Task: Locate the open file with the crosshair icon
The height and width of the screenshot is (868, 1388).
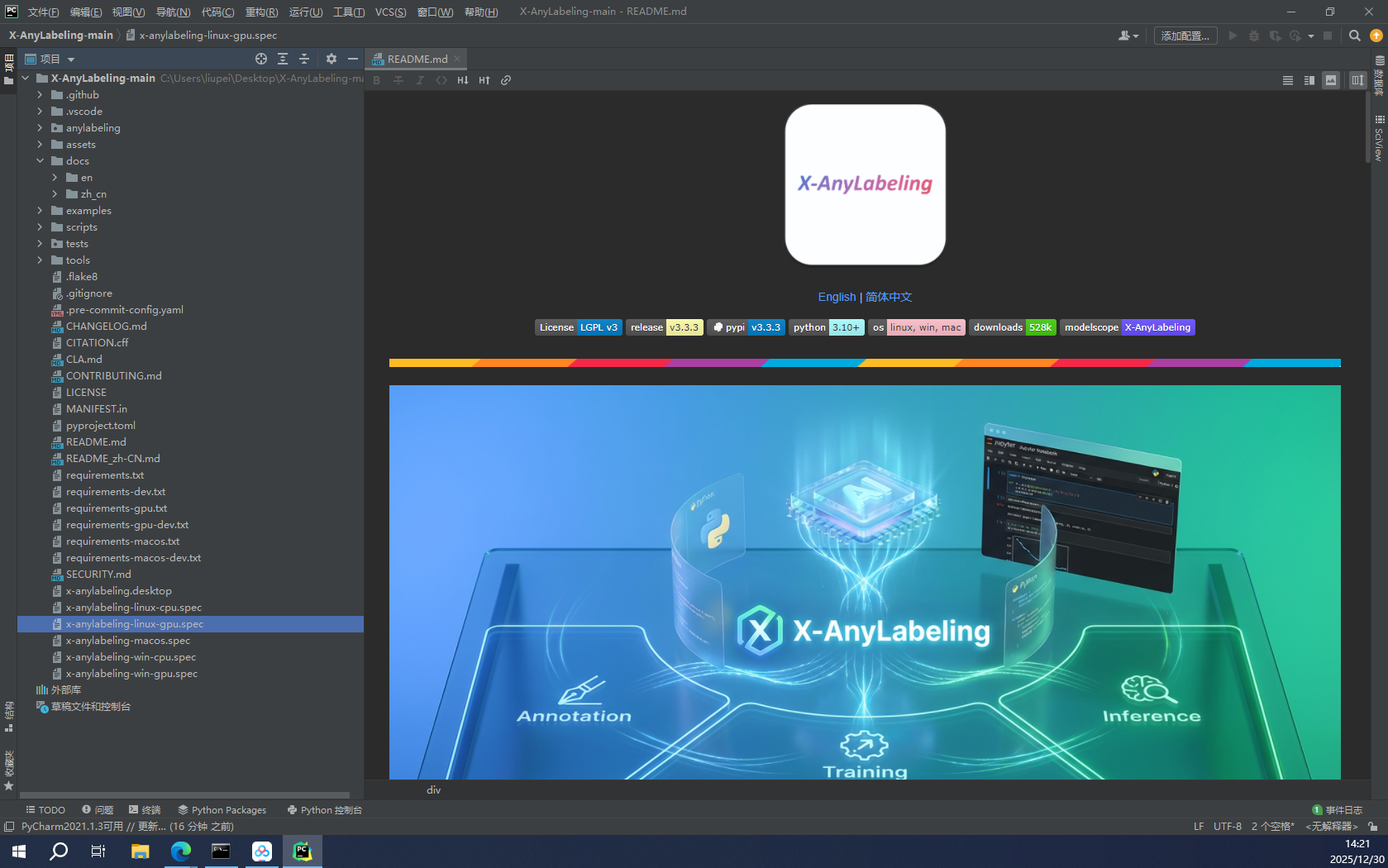Action: [261, 59]
